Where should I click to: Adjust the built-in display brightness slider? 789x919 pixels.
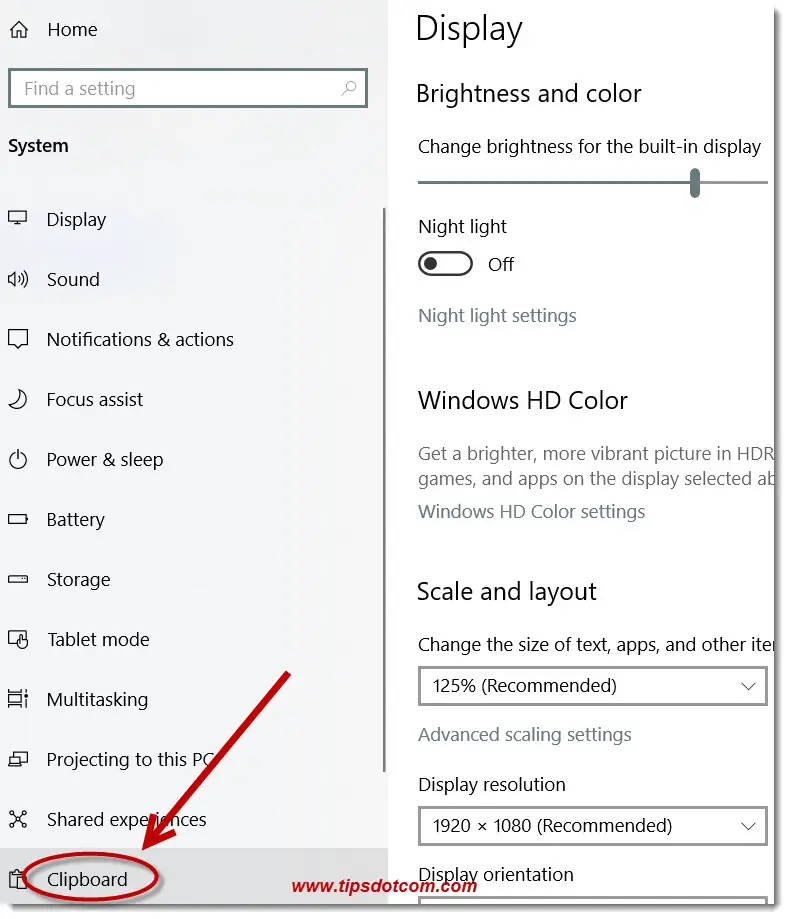694,183
